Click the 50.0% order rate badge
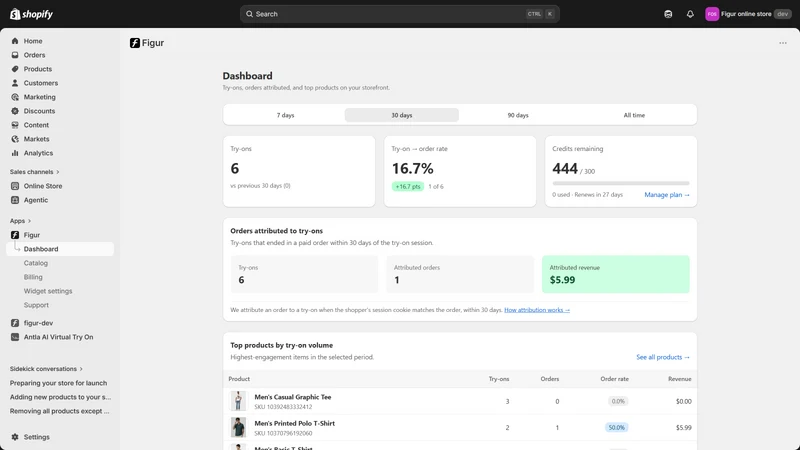The width and height of the screenshot is (800, 450). 616,428
